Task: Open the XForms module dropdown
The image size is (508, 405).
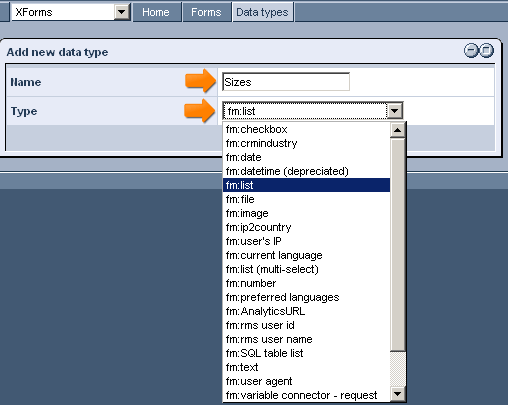Action: pyautogui.click(x=122, y=12)
